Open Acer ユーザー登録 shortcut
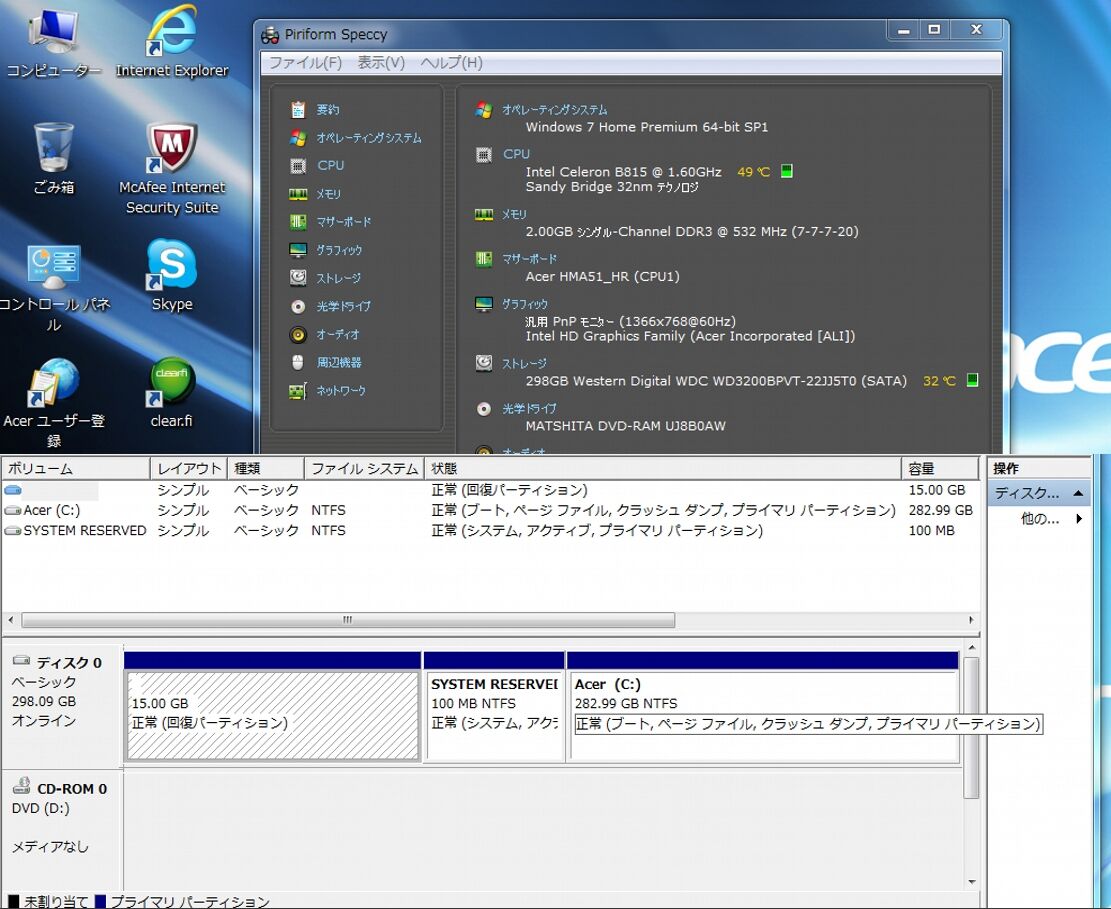 tap(54, 404)
